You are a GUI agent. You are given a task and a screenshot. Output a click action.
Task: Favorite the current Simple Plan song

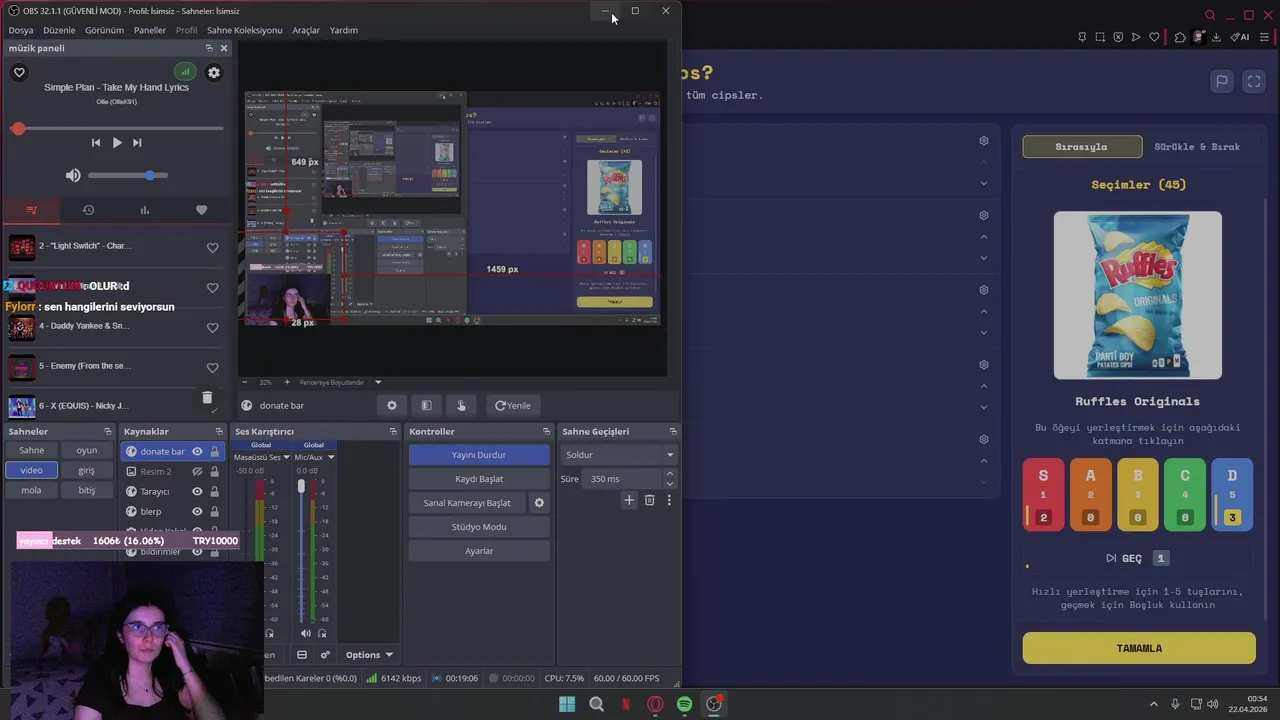tap(19, 72)
